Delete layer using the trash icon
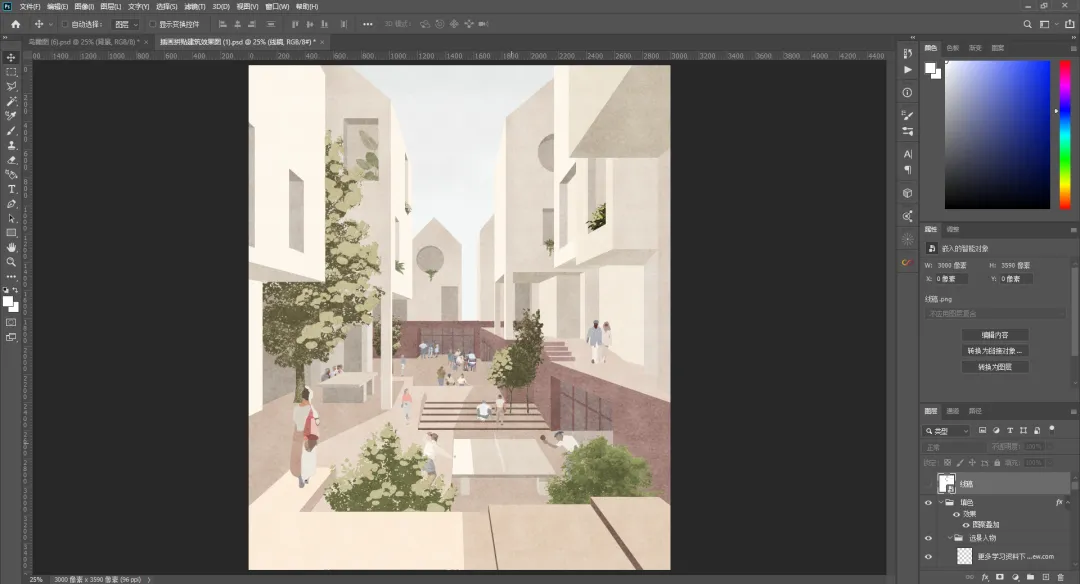Image resolution: width=1080 pixels, height=584 pixels. tap(1060, 577)
